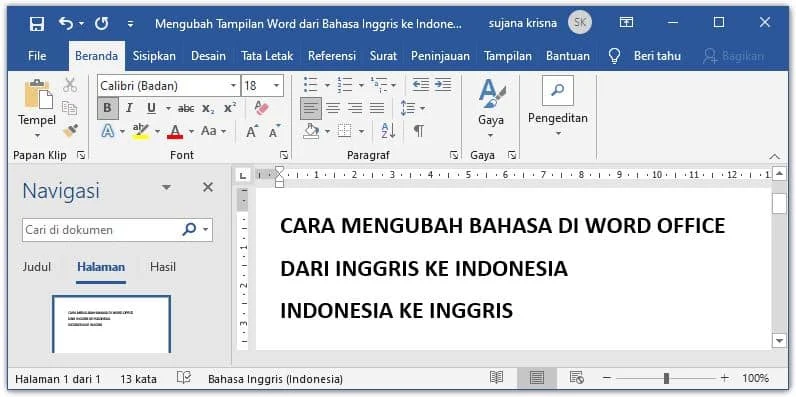This screenshot has width=796, height=397.
Task: Decrease font size with smaller A
Action: tap(275, 131)
